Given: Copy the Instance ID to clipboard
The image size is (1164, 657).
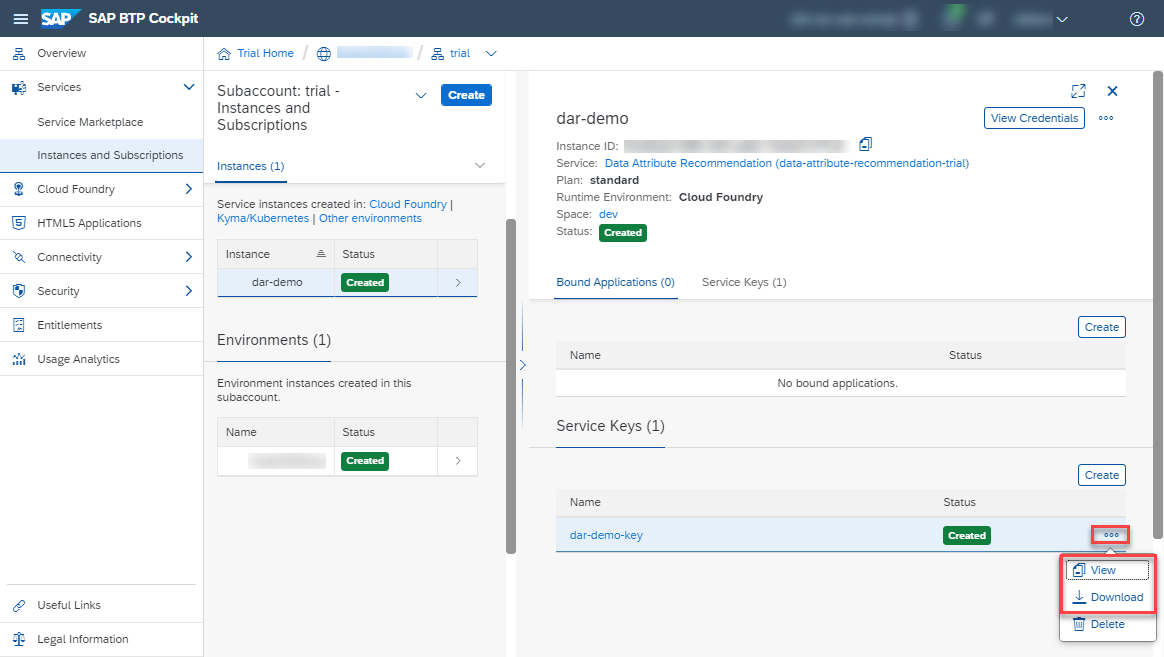Looking at the screenshot, I should (x=866, y=144).
